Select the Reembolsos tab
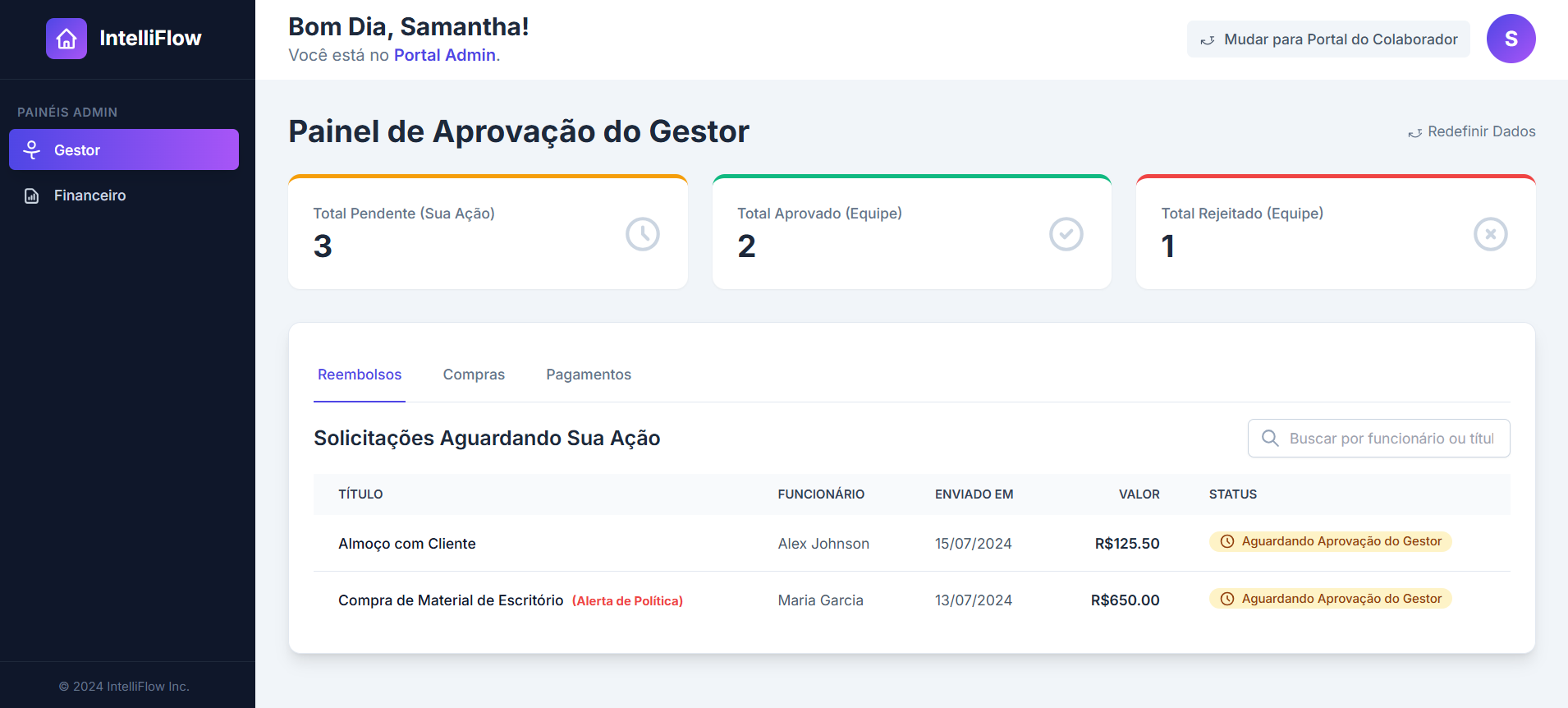The height and width of the screenshot is (708, 1568). [x=359, y=375]
